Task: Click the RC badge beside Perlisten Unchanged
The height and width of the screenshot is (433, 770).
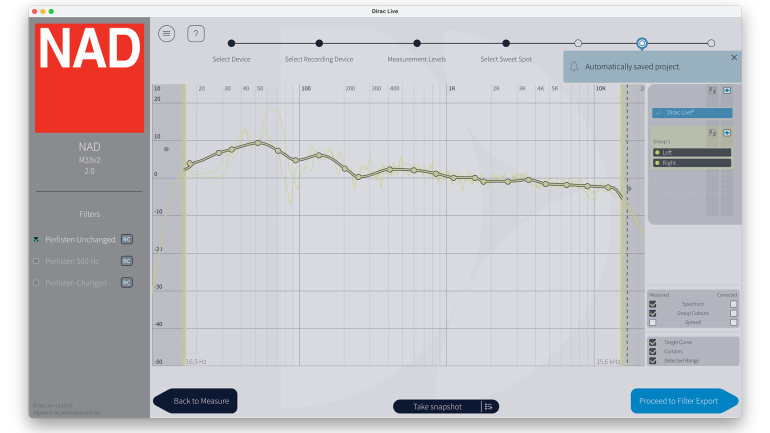Action: [x=127, y=239]
